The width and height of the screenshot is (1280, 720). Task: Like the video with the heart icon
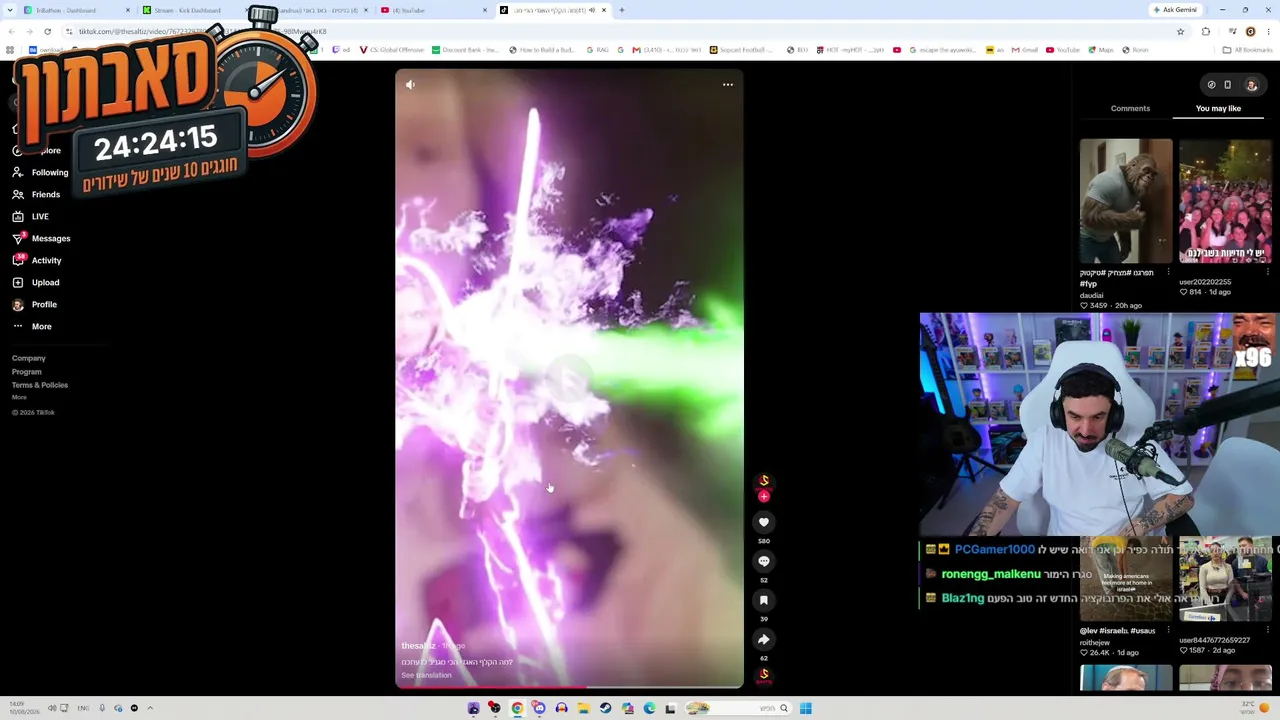(764, 522)
